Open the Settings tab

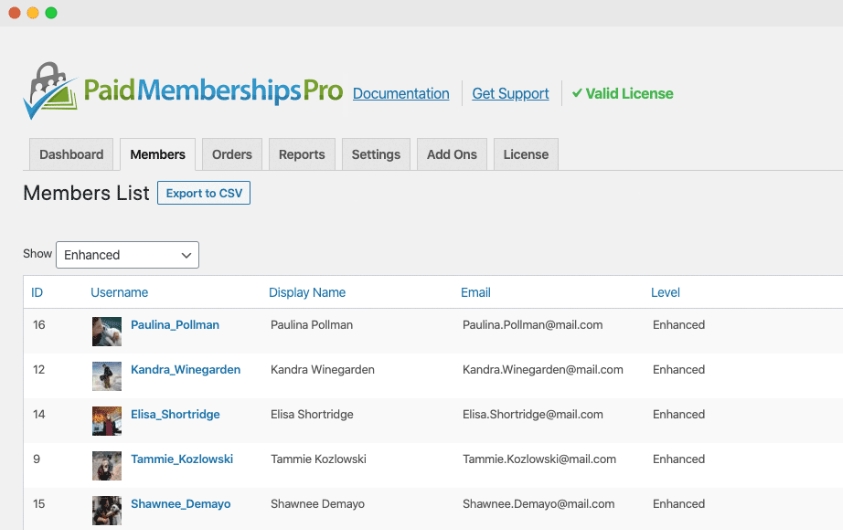pyautogui.click(x=376, y=154)
